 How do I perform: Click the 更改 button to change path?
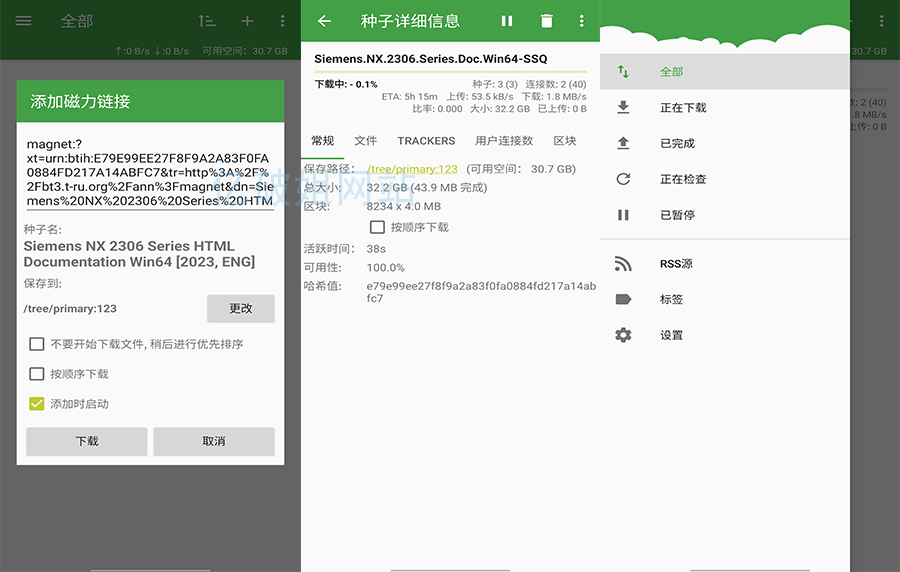pos(240,309)
